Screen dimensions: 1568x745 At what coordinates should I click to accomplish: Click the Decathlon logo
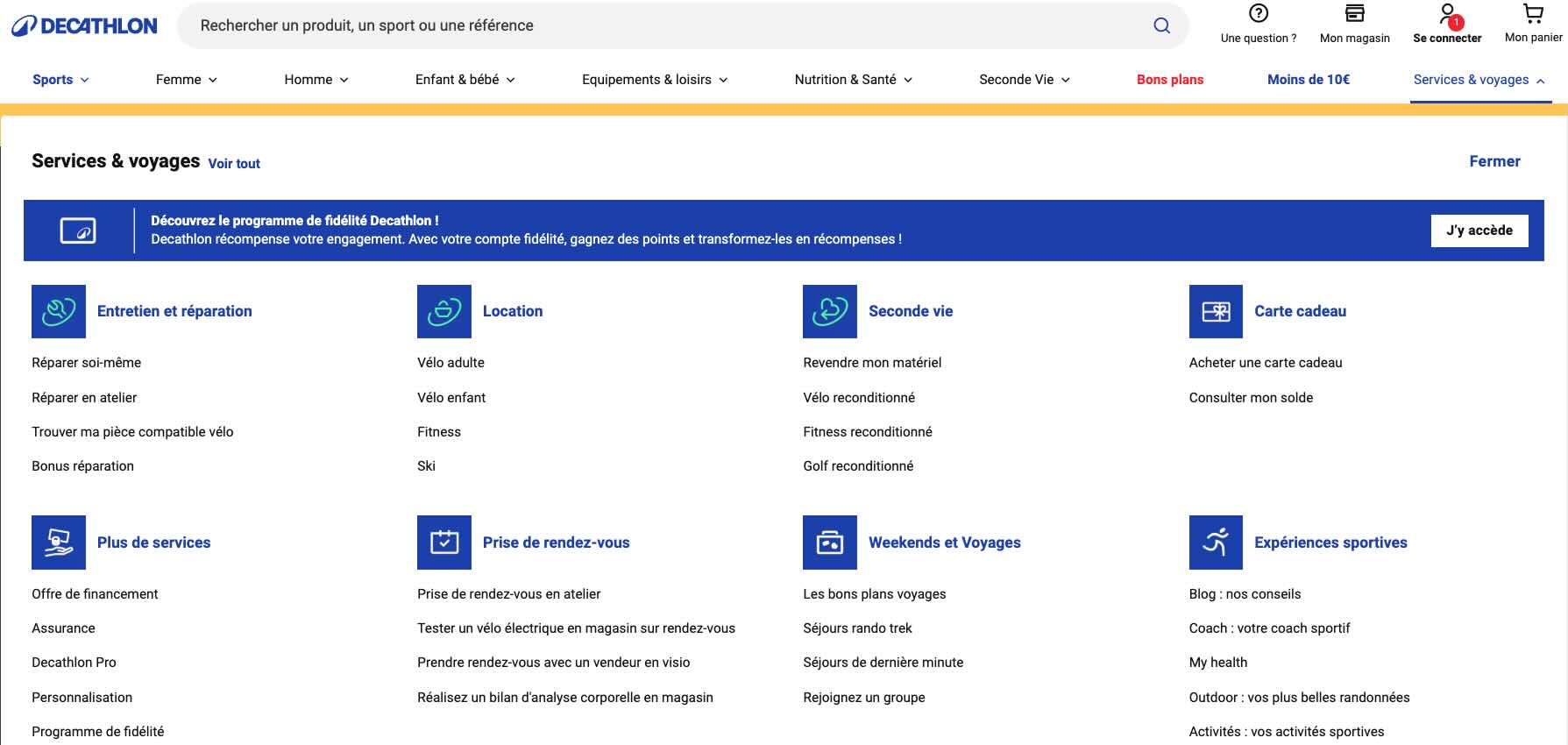[x=84, y=26]
